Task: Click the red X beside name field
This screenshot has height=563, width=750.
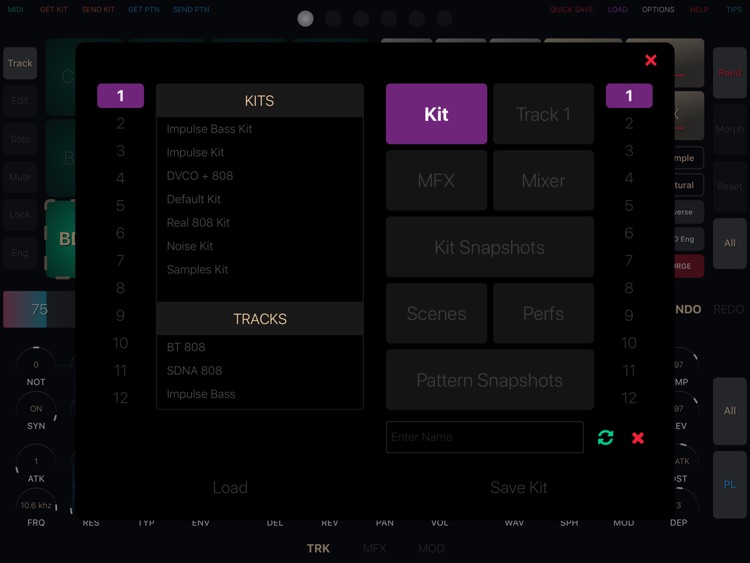Action: [638, 438]
